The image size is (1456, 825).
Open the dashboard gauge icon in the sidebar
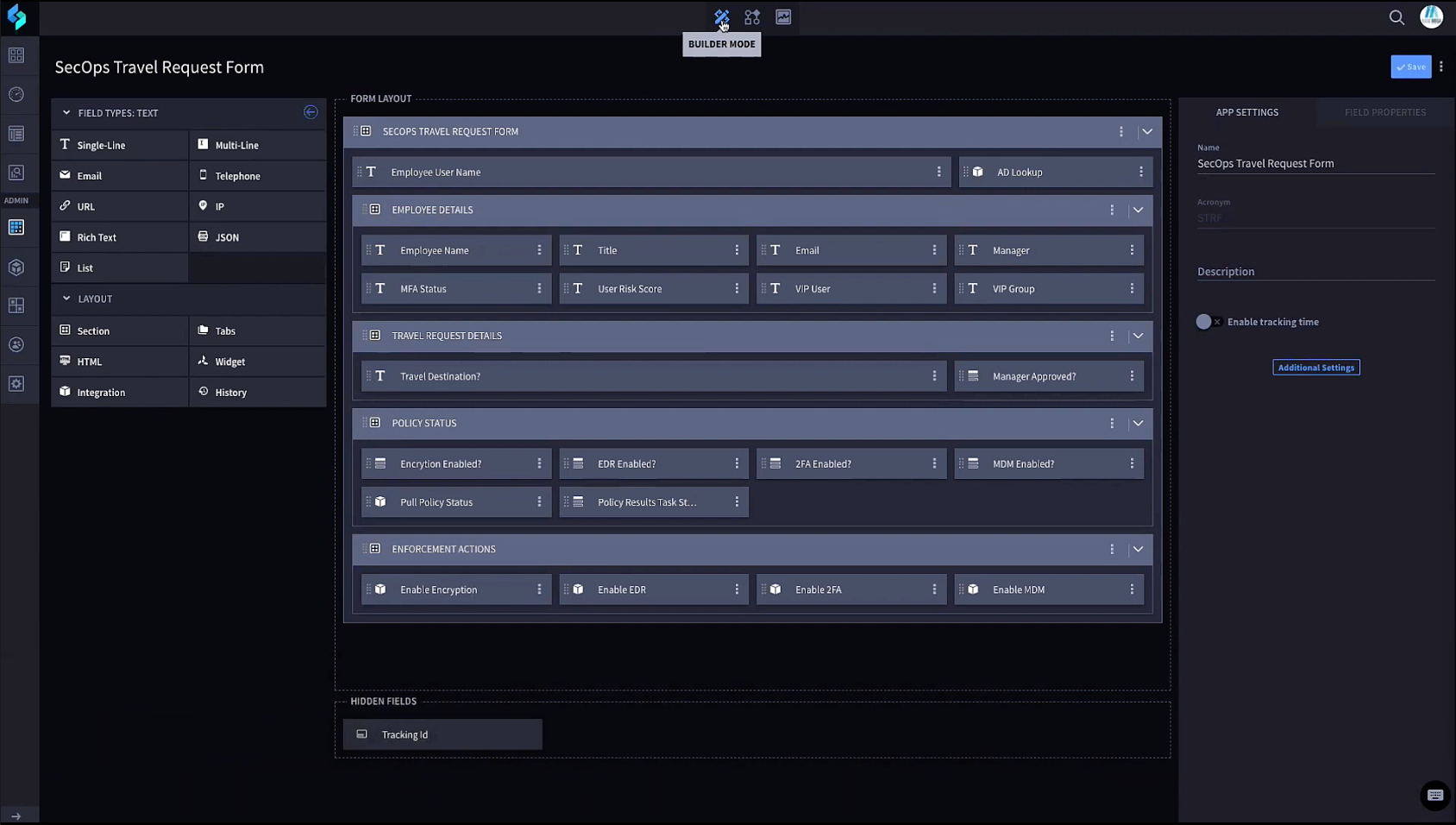[x=16, y=95]
